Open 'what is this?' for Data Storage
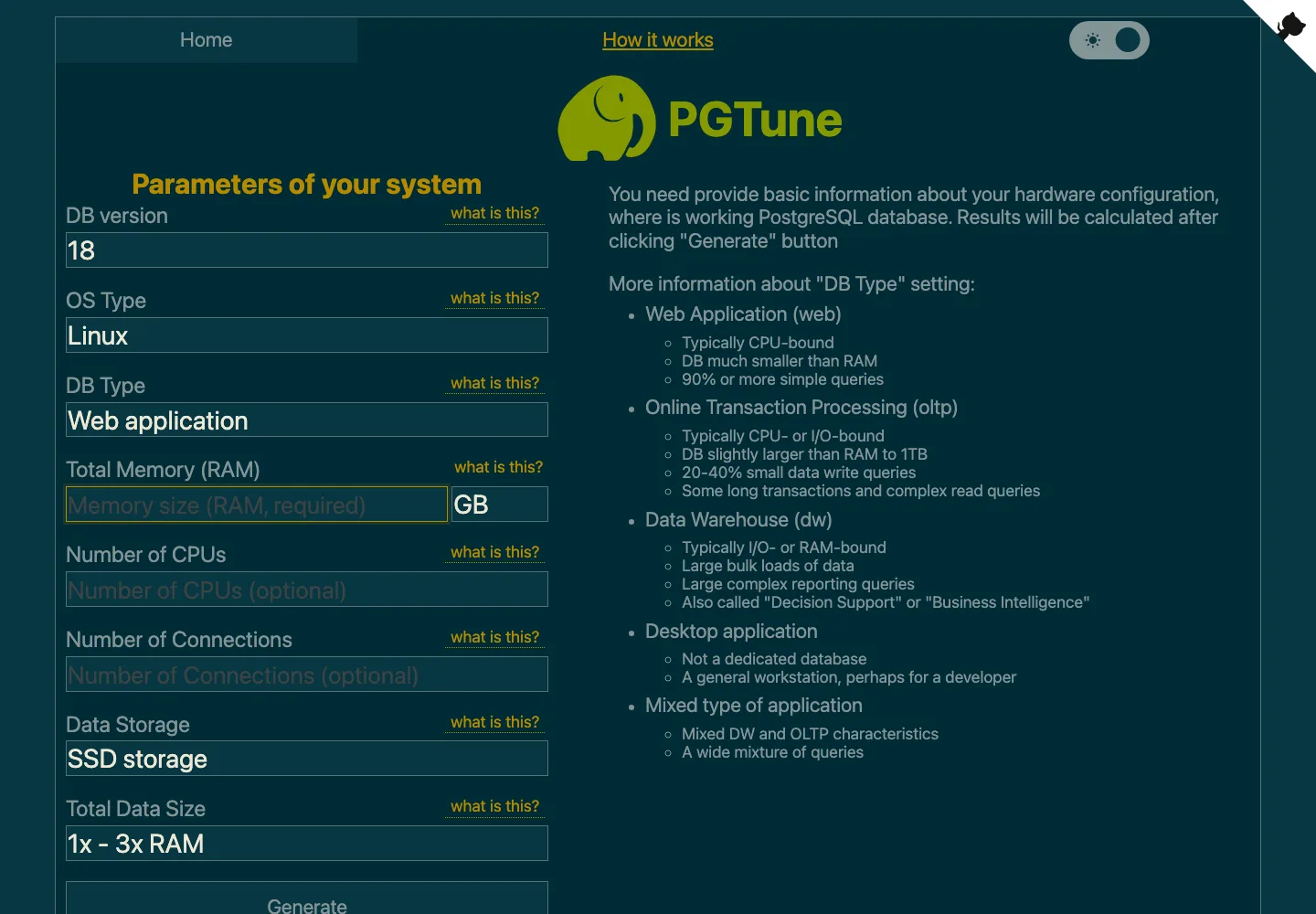 (495, 722)
